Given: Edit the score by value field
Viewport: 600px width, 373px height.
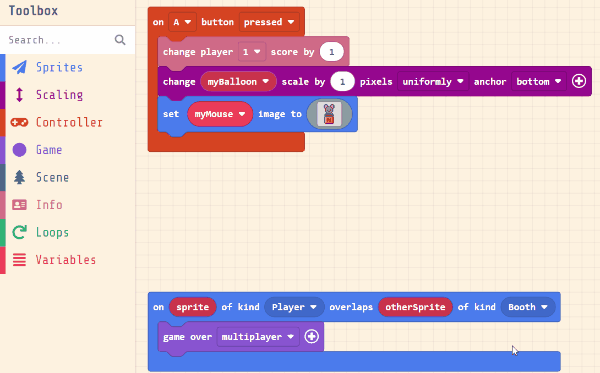Looking at the screenshot, I should click(331, 52).
